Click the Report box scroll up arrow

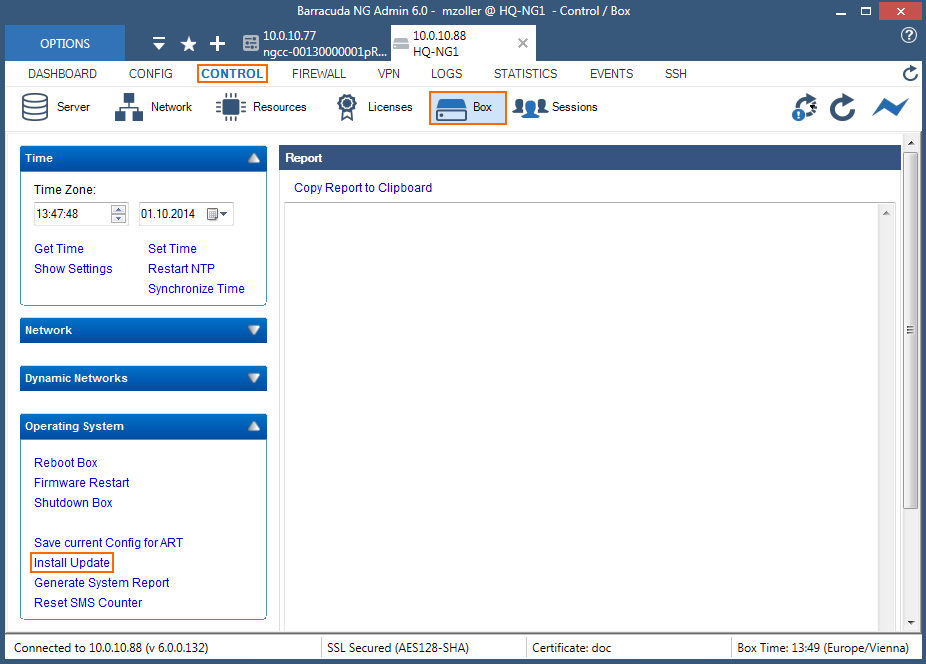point(886,213)
